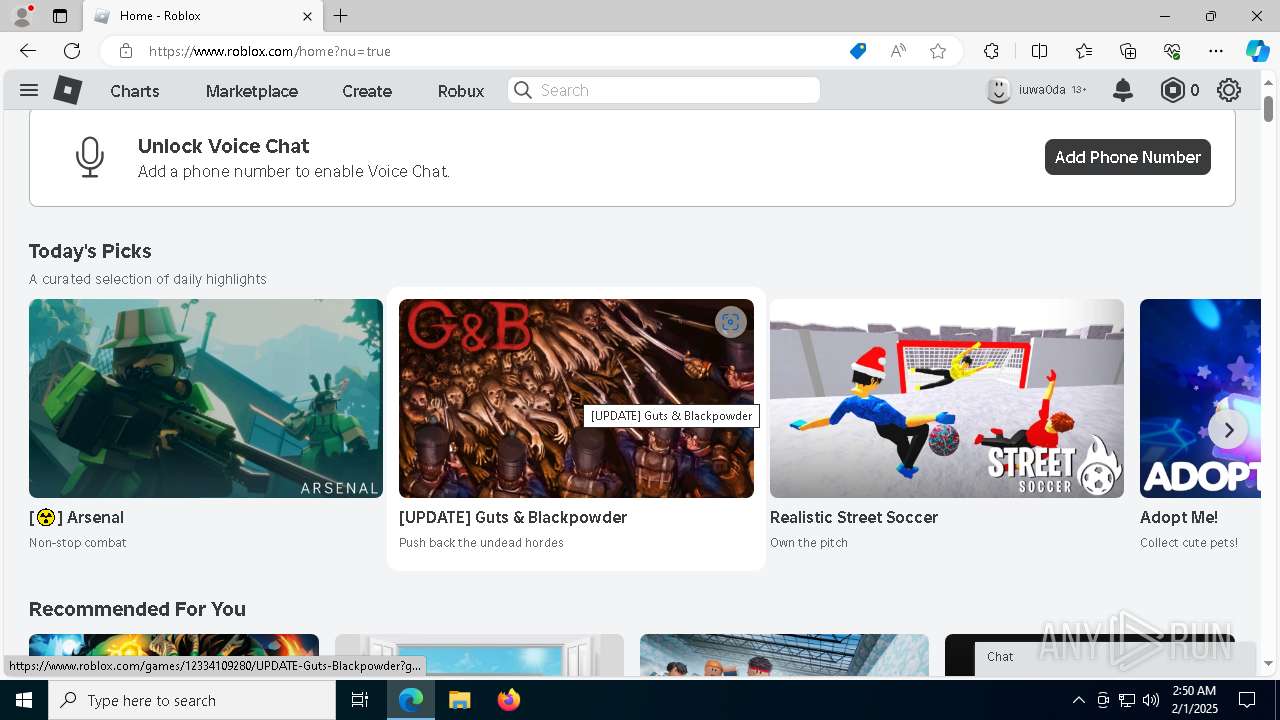1280x720 pixels.
Task: Open a new browser tab
Action: 341,16
